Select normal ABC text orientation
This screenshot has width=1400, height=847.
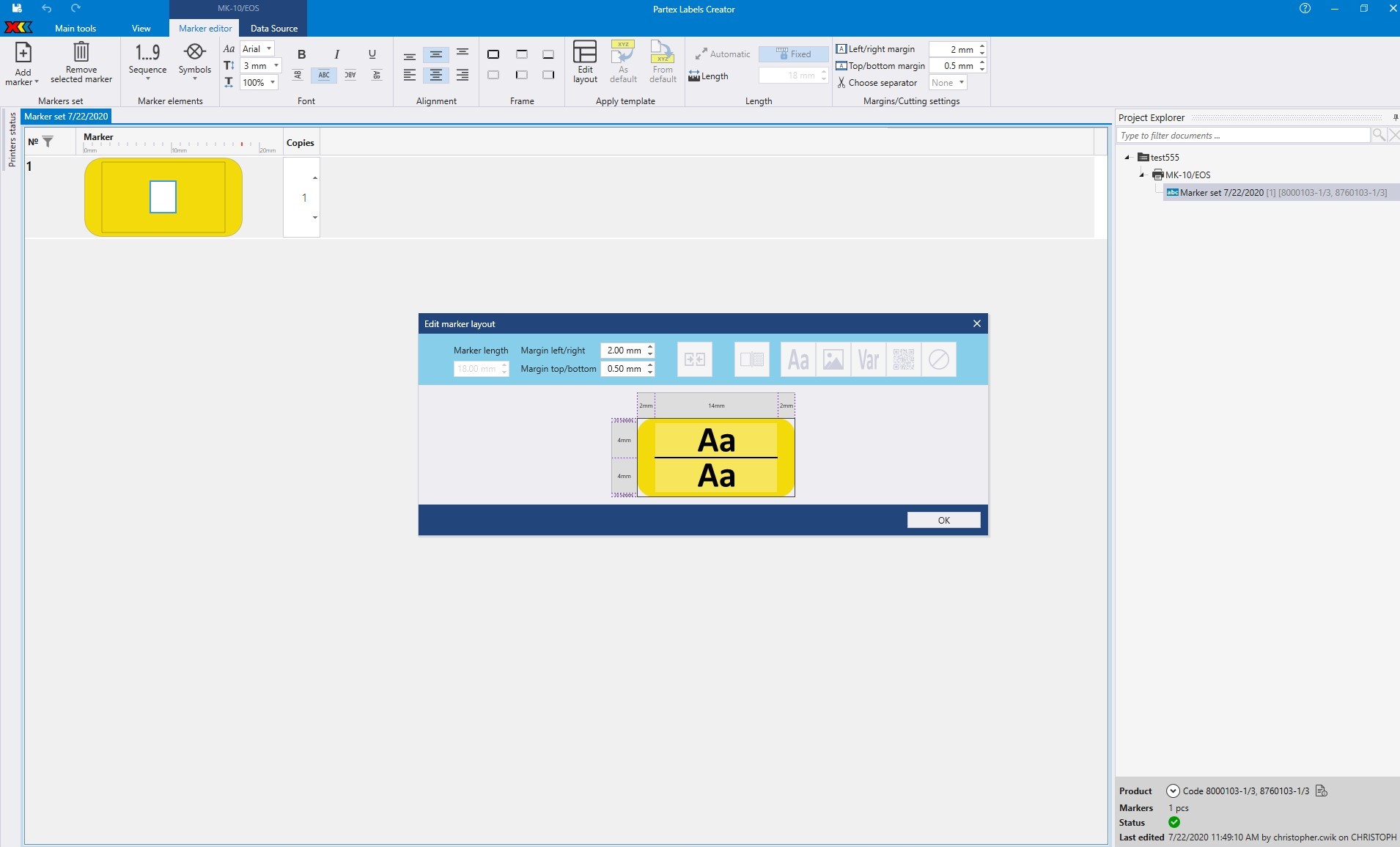324,75
